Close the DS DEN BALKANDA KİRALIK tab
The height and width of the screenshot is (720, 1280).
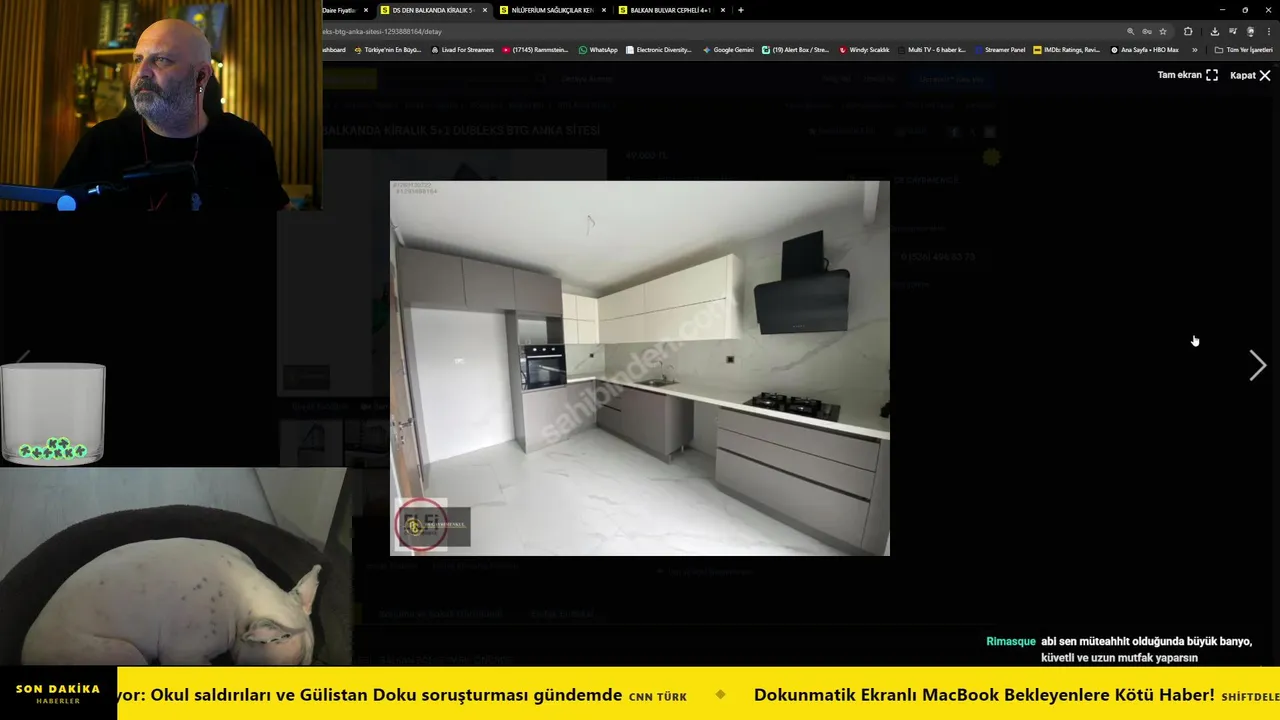click(x=485, y=10)
